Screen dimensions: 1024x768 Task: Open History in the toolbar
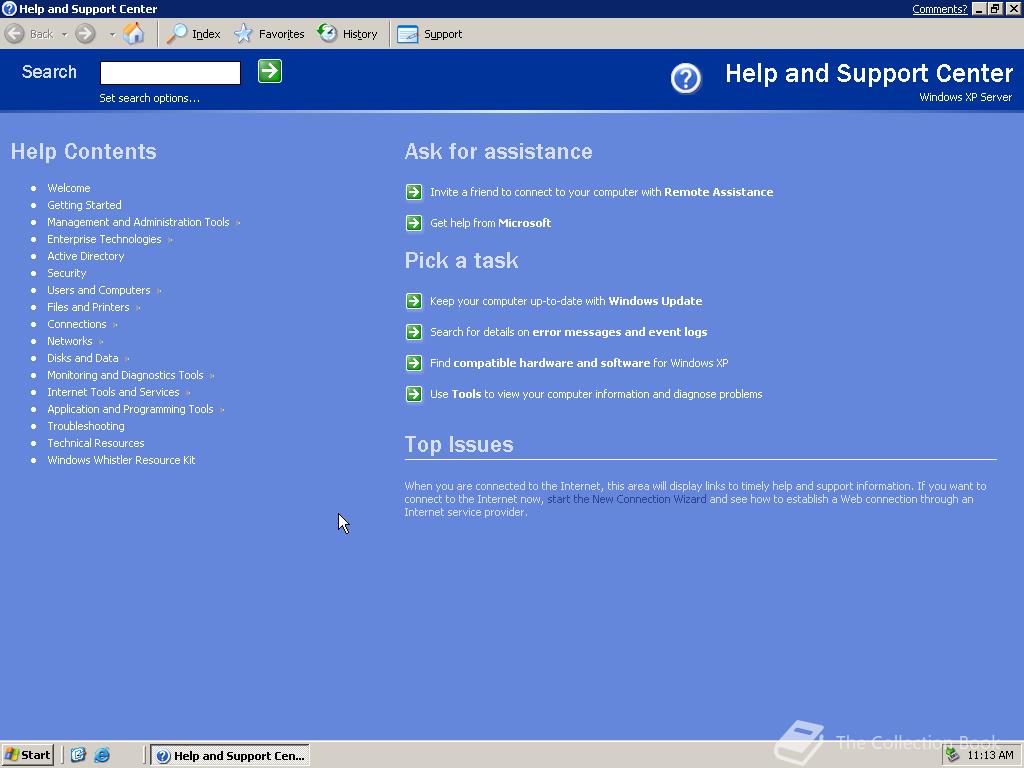click(347, 34)
